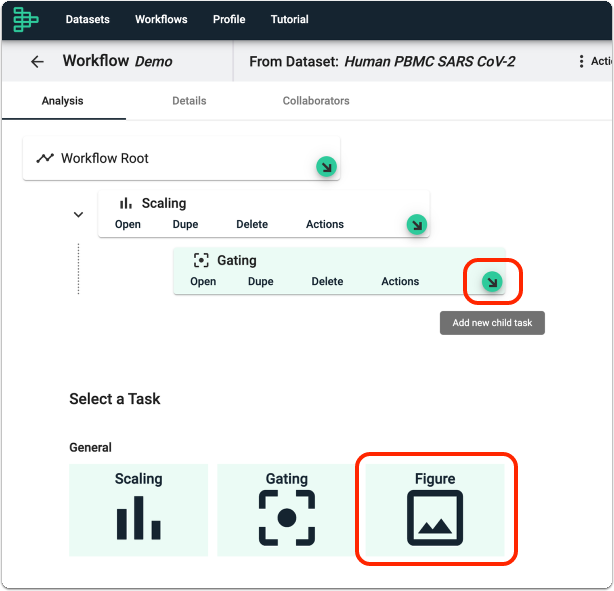Click the Human PBMC SARS CoV-2 dataset name
The height and width of the screenshot is (591, 614).
pyautogui.click(x=430, y=61)
